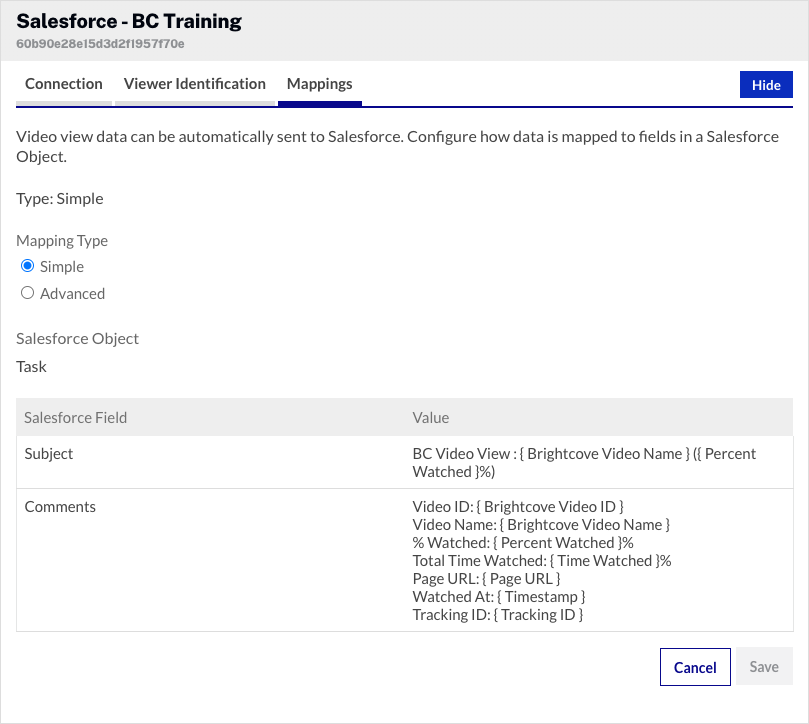Select the Simple mapping type radio button
Screen dimensions: 809x724
click(28, 266)
